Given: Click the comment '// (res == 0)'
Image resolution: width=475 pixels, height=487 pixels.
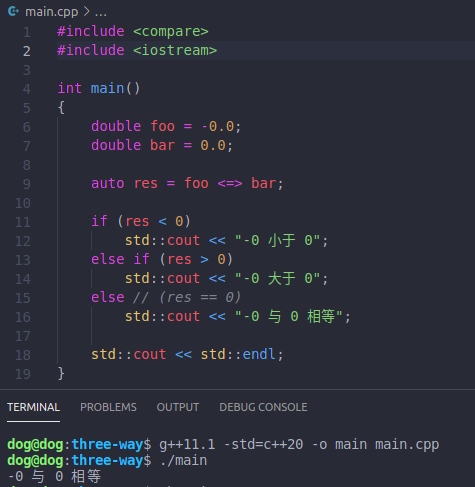Looking at the screenshot, I should (x=187, y=298).
